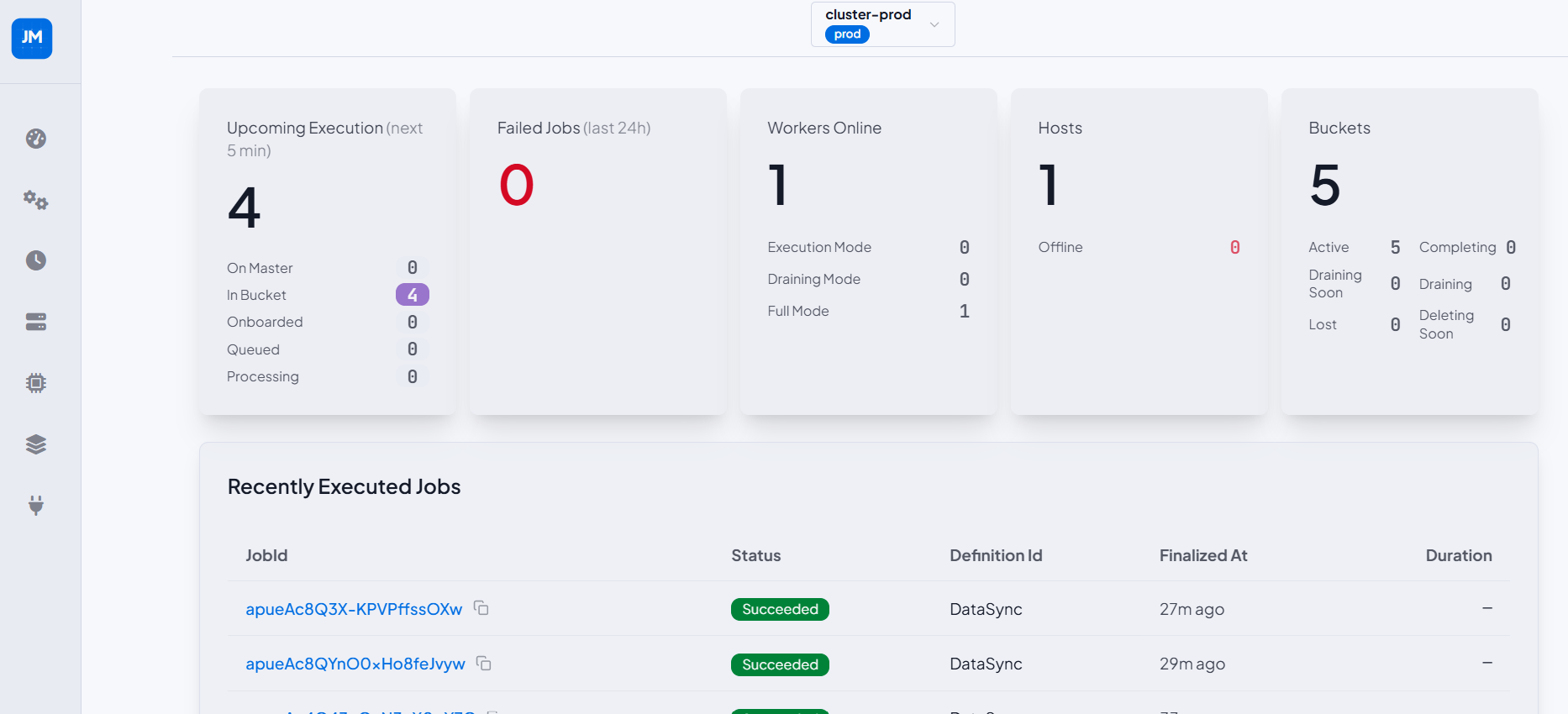This screenshot has width=1568, height=714.
Task: Click the Offline hosts label
Action: (x=1060, y=247)
